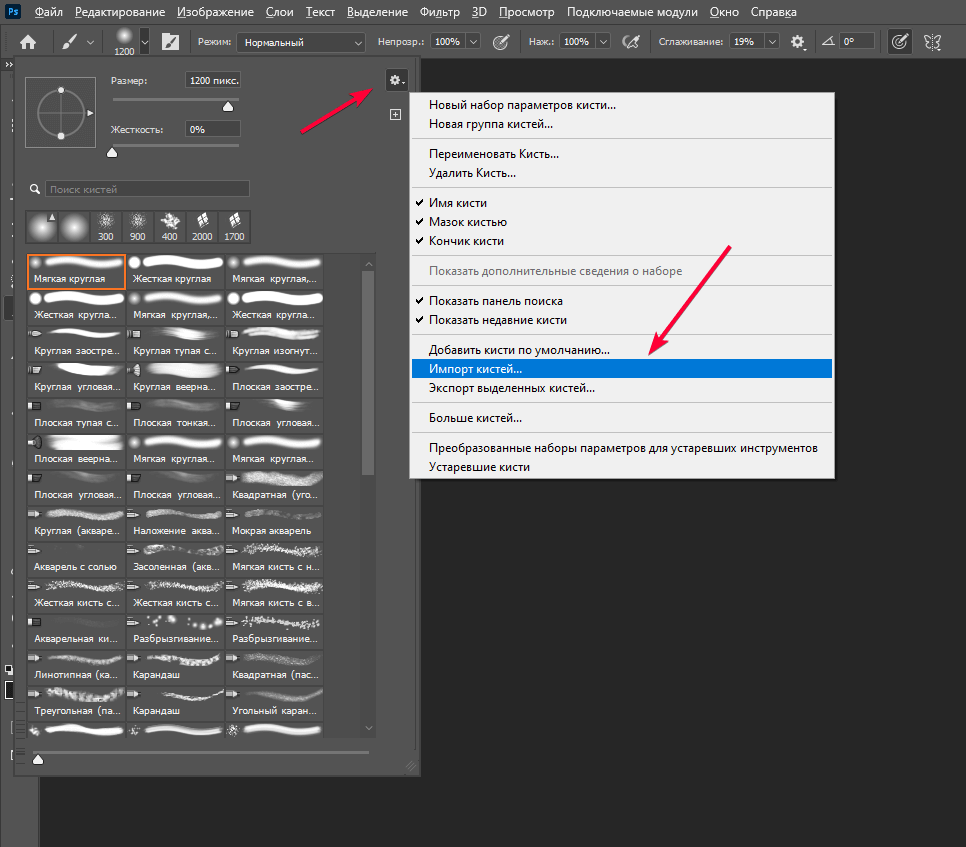Click Удалить Кисть...
This screenshot has height=847, width=966.
pos(622,173)
